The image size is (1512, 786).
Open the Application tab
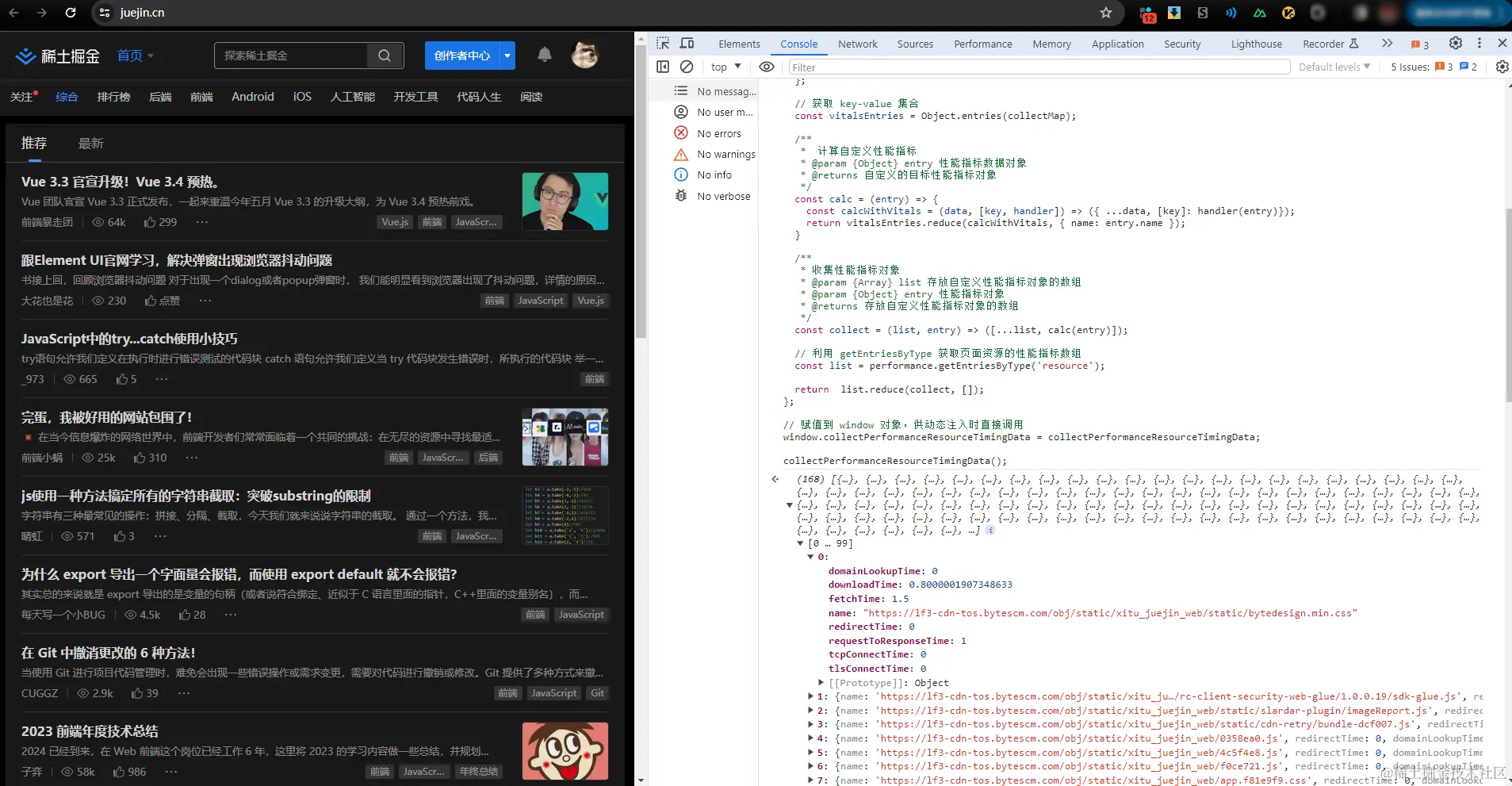[1118, 44]
